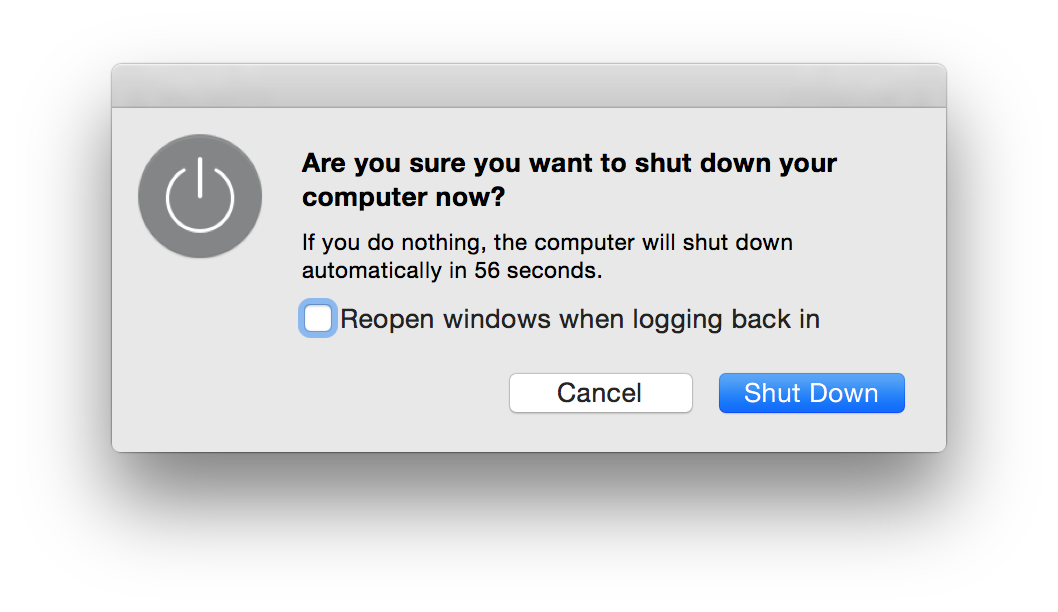The width and height of the screenshot is (1058, 612).
Task: Click the "computer now?" heading line
Action: (x=403, y=197)
